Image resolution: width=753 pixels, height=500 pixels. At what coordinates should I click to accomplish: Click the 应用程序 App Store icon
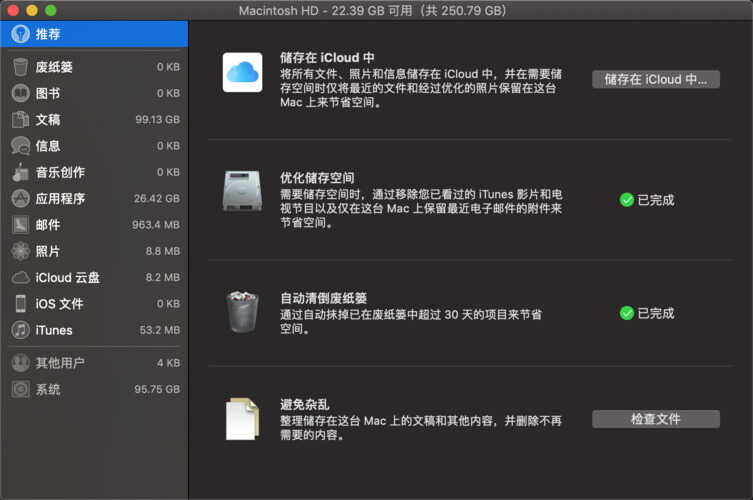coord(20,198)
